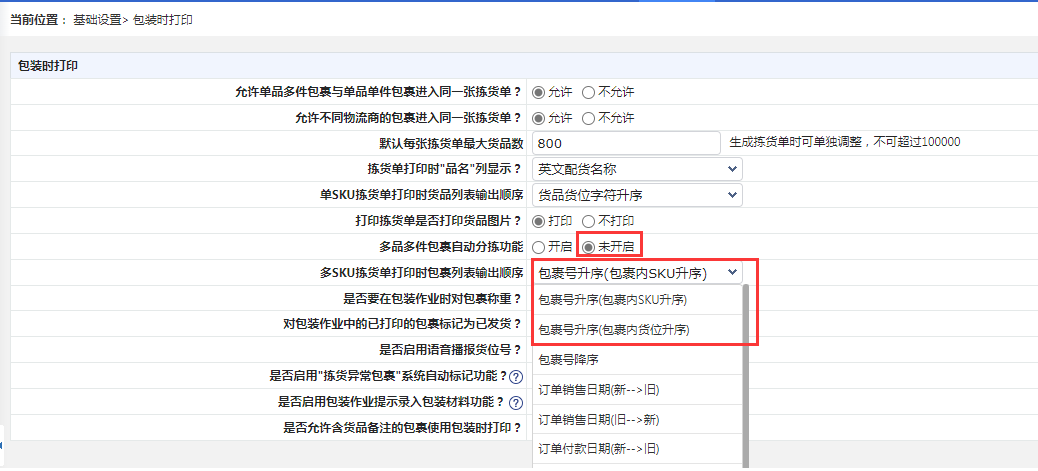
Task: Open help icon for 包装材料 prompt setting
Action: coord(516,403)
